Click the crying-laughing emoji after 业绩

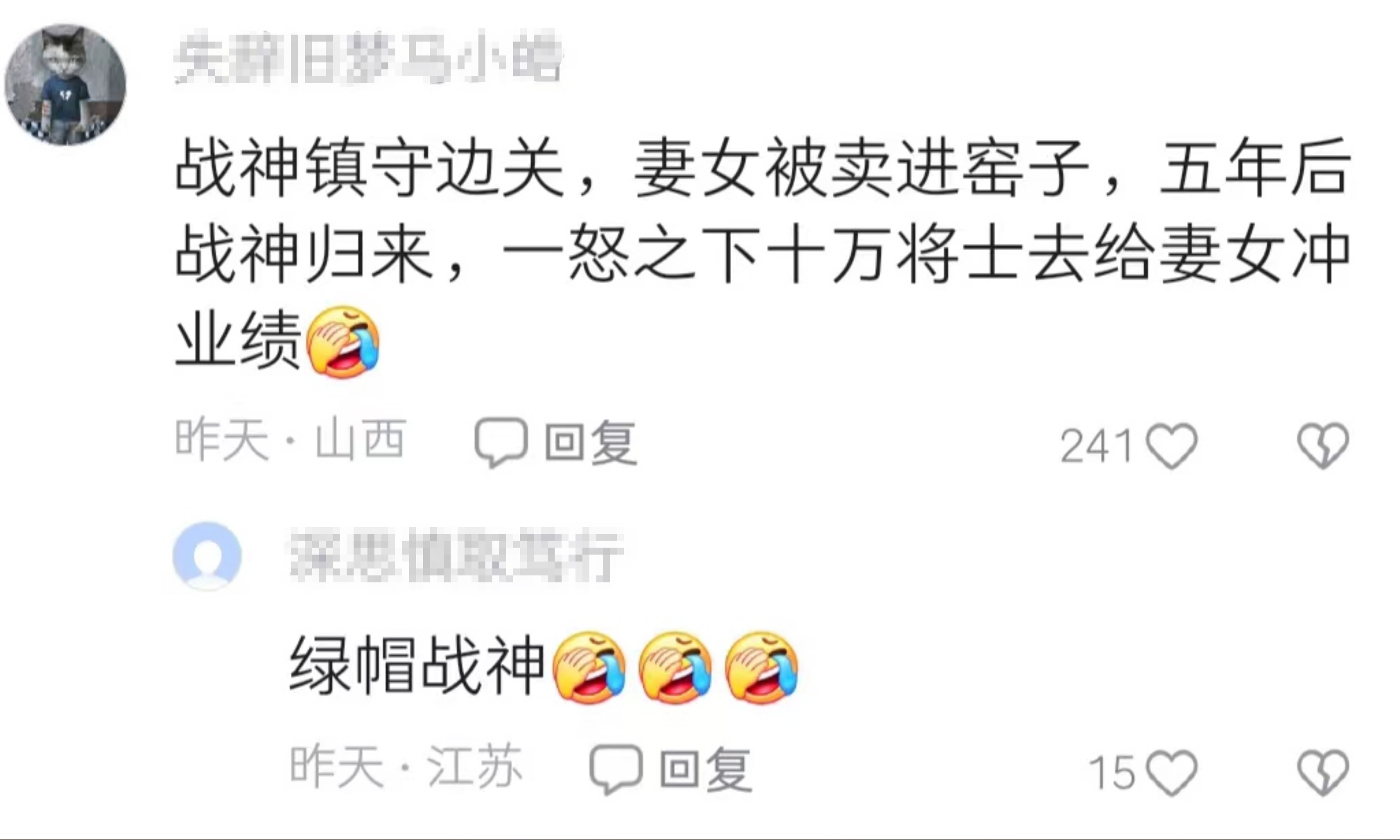point(343,342)
